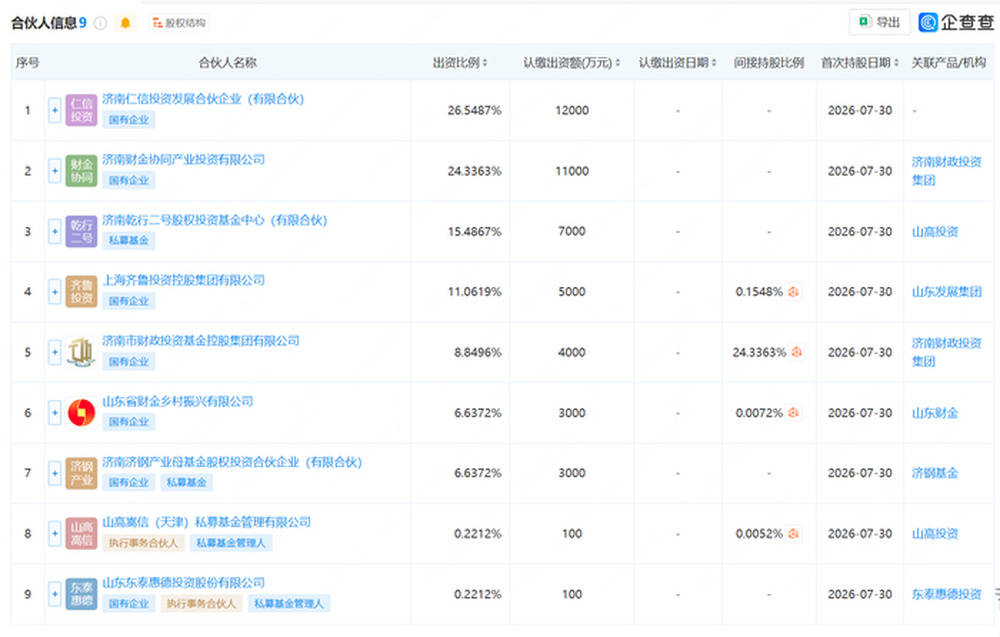Click indirect holding icon next to 24.3363%

(797, 352)
